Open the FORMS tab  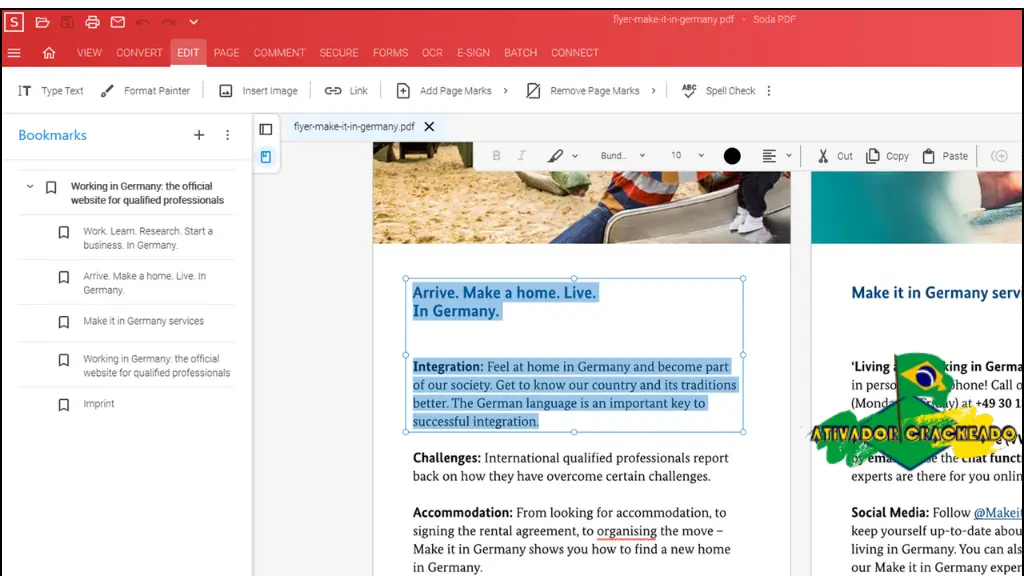(391, 53)
